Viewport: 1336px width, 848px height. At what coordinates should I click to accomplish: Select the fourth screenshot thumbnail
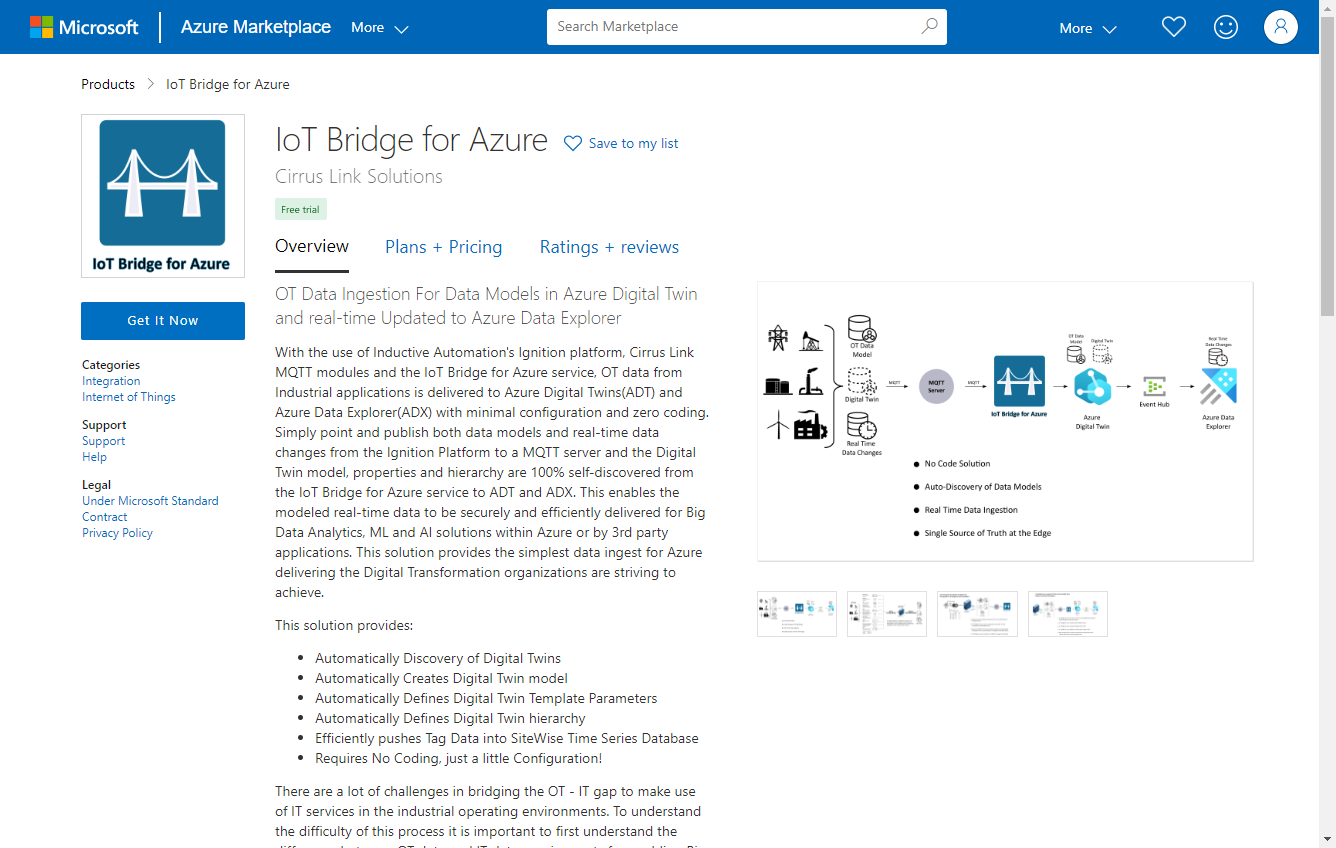[1067, 613]
